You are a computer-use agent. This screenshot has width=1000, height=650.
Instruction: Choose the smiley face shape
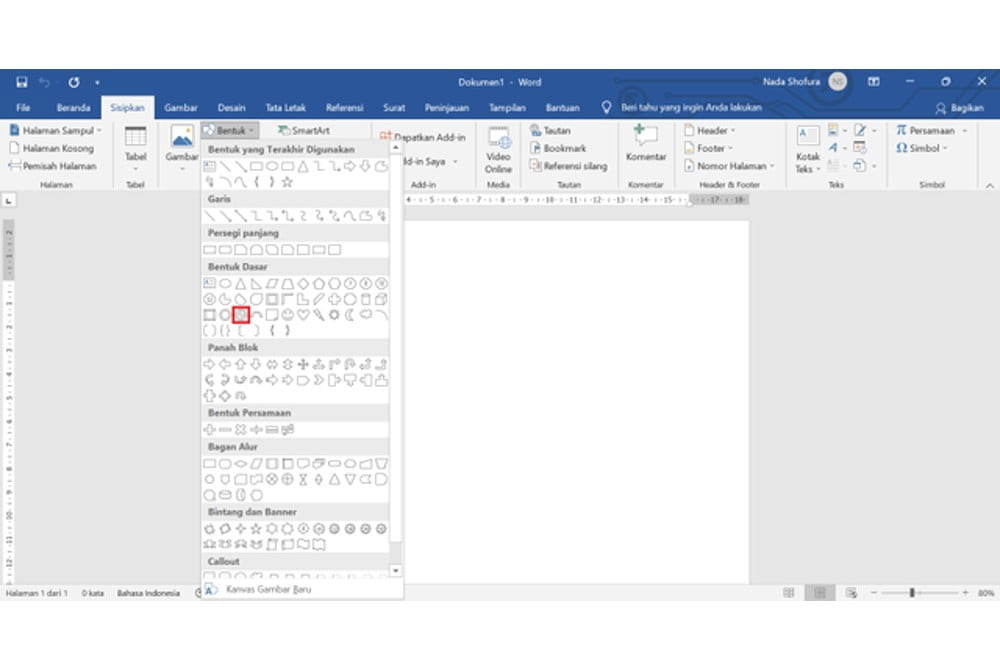pos(287,315)
